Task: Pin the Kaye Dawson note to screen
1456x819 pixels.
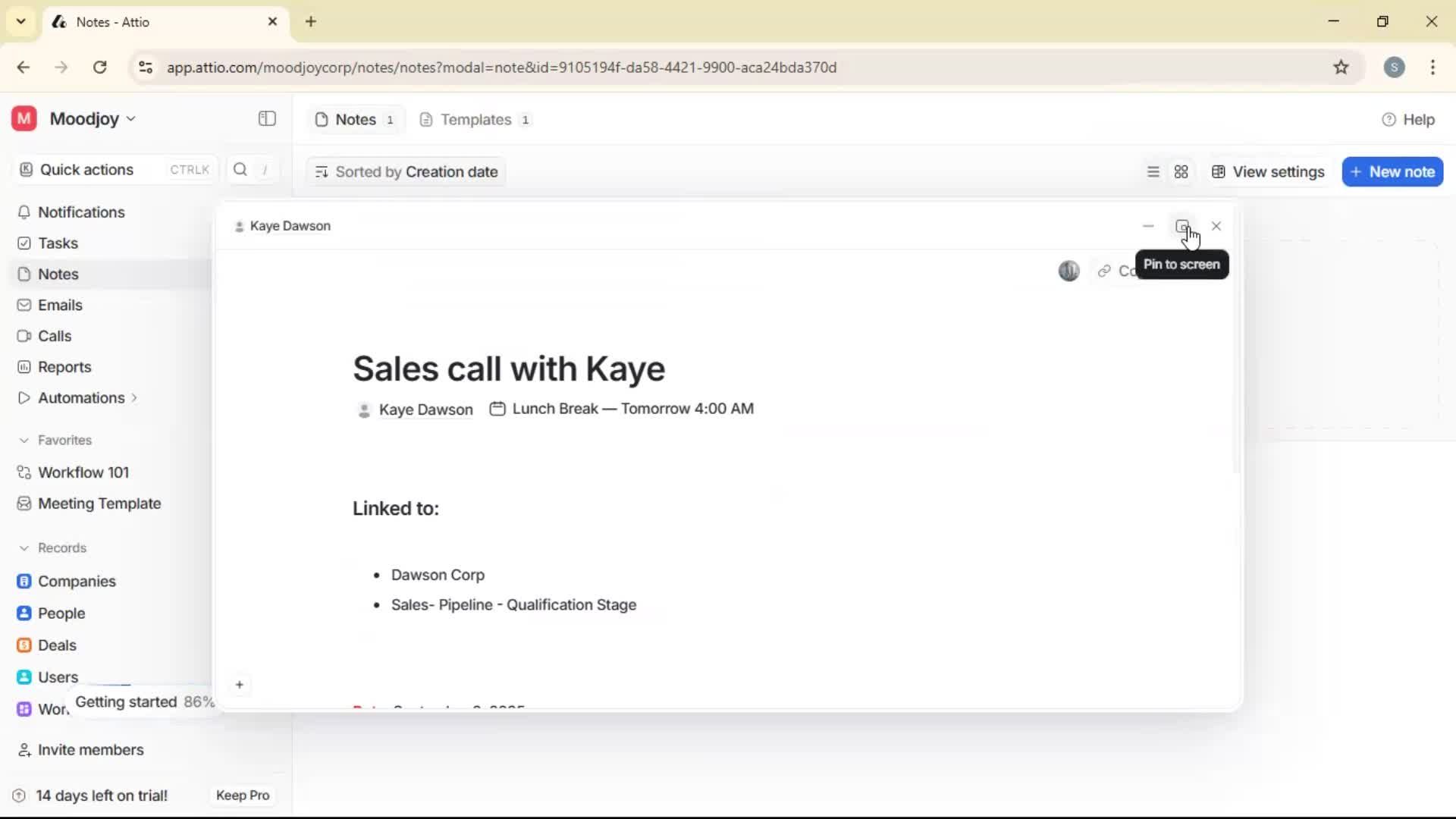Action: click(x=1182, y=226)
